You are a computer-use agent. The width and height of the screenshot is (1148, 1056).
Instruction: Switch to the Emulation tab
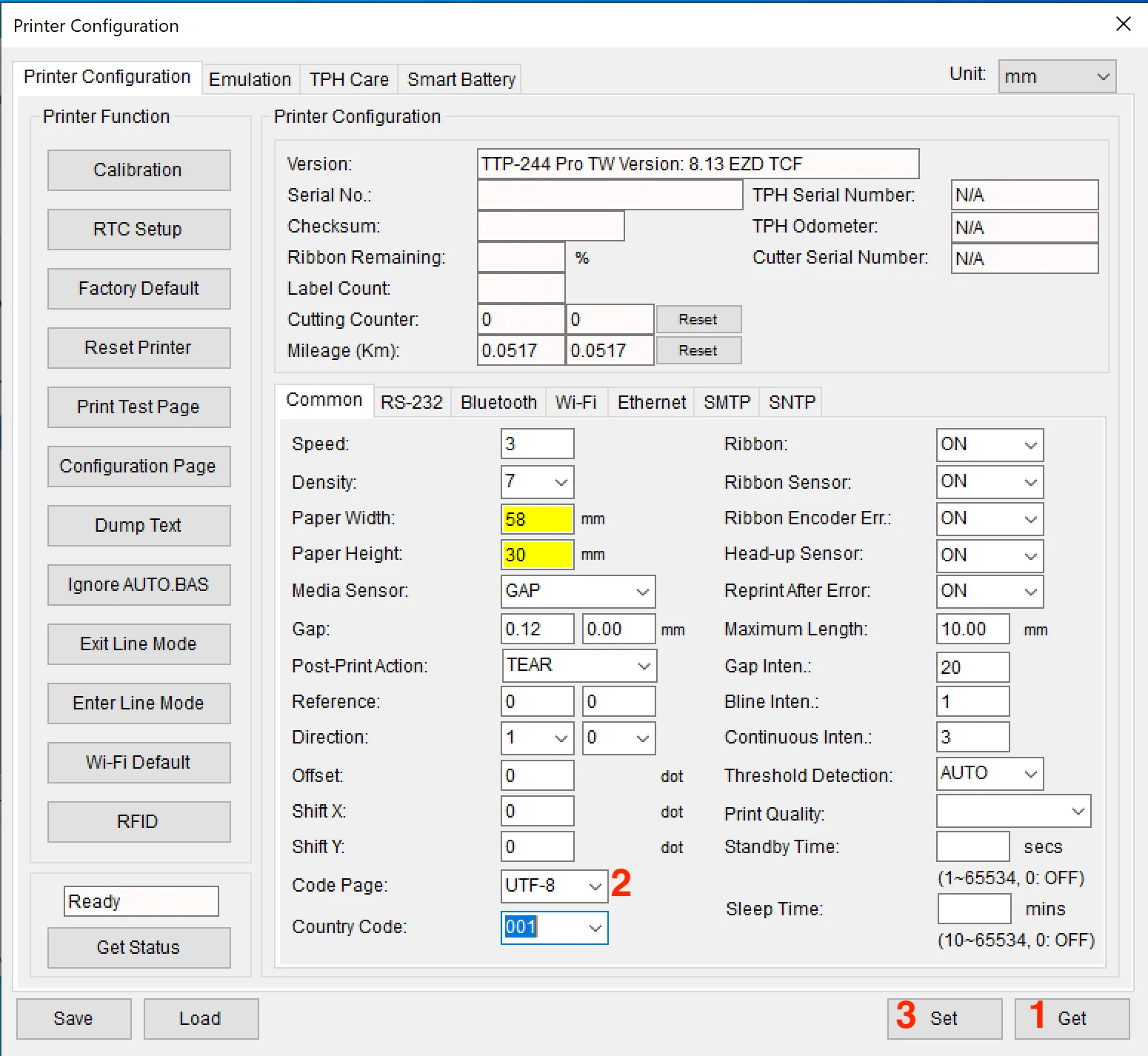[250, 79]
